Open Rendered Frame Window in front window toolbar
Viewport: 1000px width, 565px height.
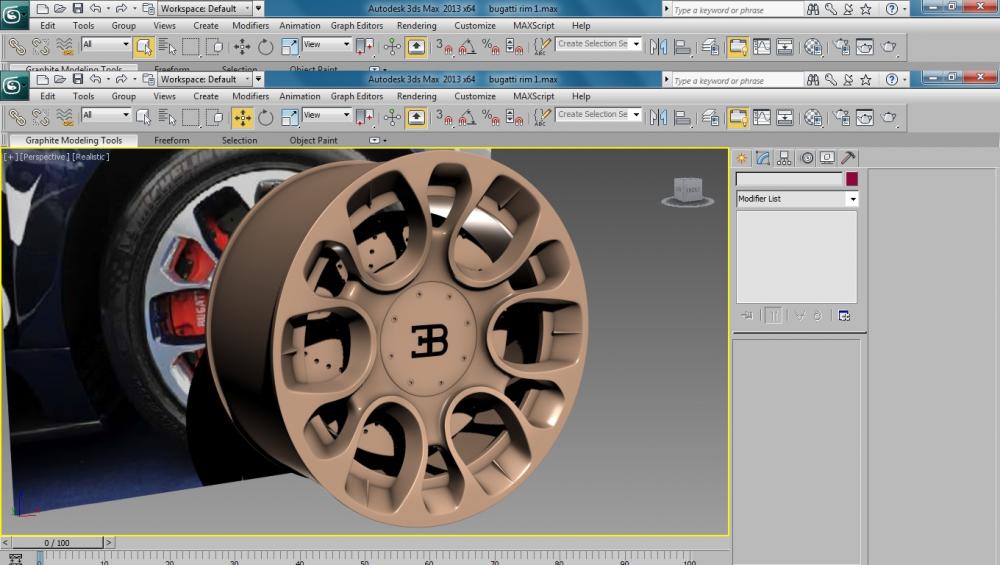865,117
